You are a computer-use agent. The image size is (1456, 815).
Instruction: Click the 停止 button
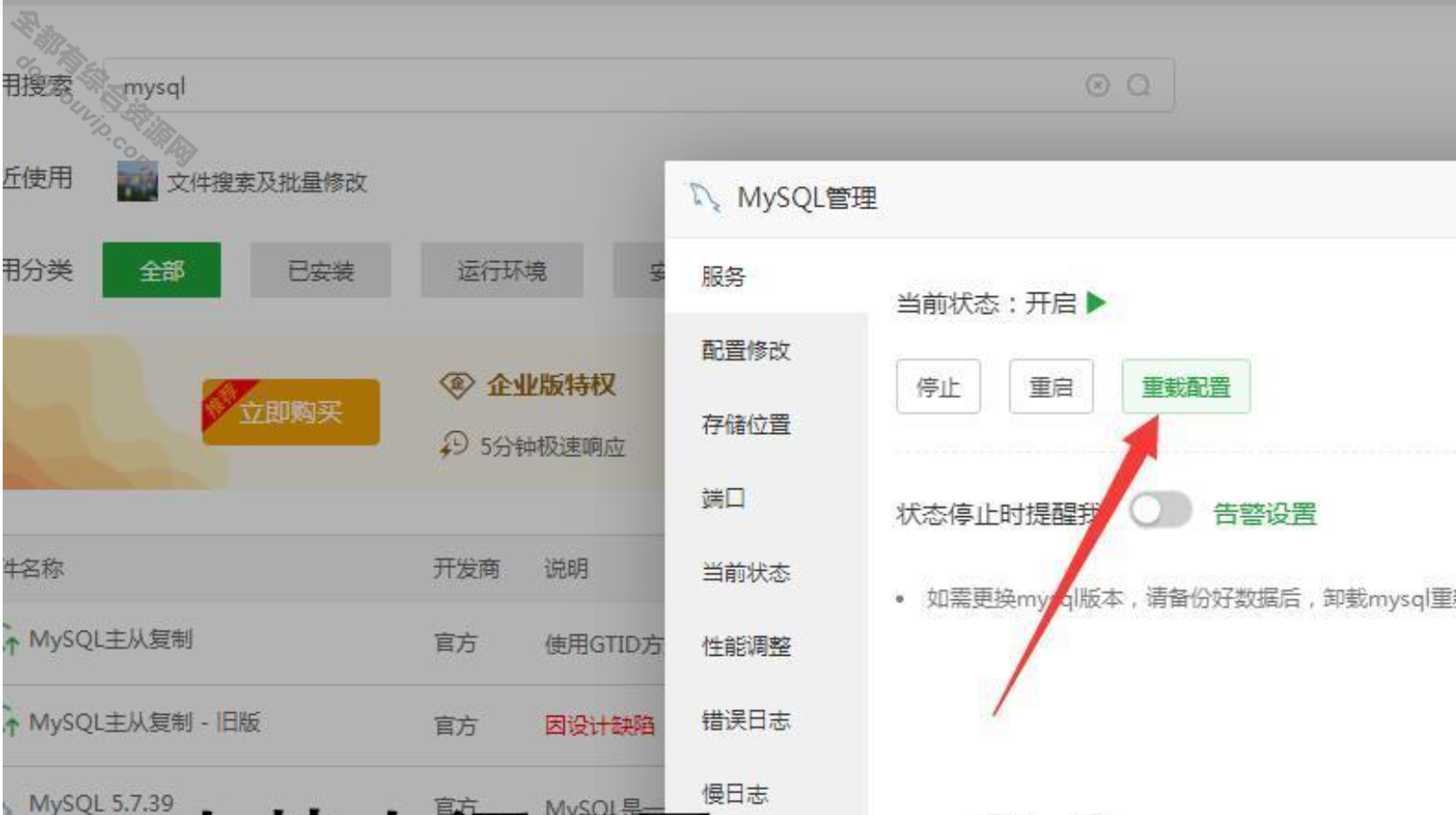coord(938,386)
